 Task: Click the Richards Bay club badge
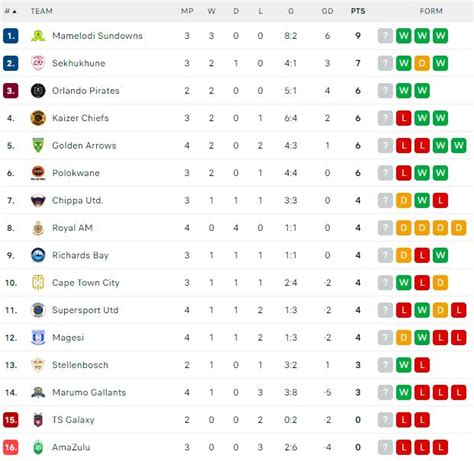(x=38, y=255)
